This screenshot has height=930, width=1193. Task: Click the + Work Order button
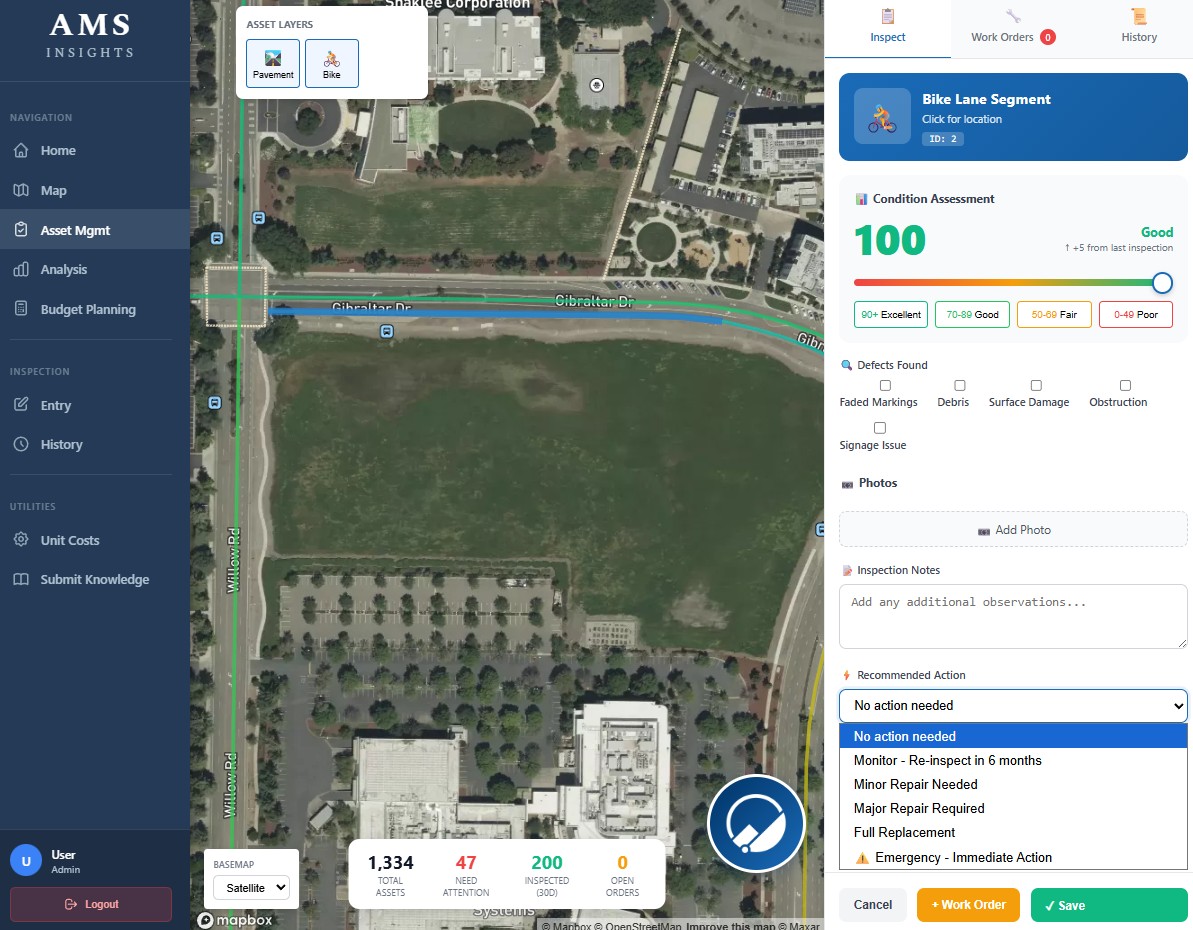[x=969, y=905]
